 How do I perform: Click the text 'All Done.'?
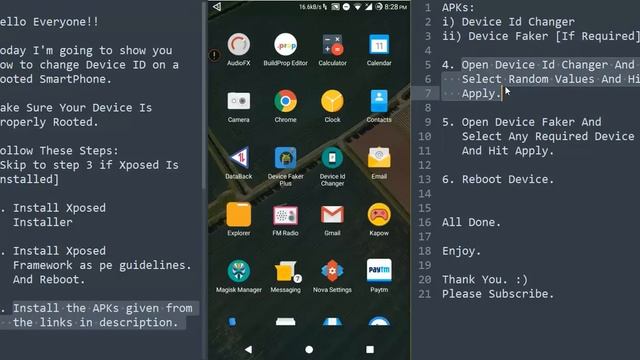471,222
